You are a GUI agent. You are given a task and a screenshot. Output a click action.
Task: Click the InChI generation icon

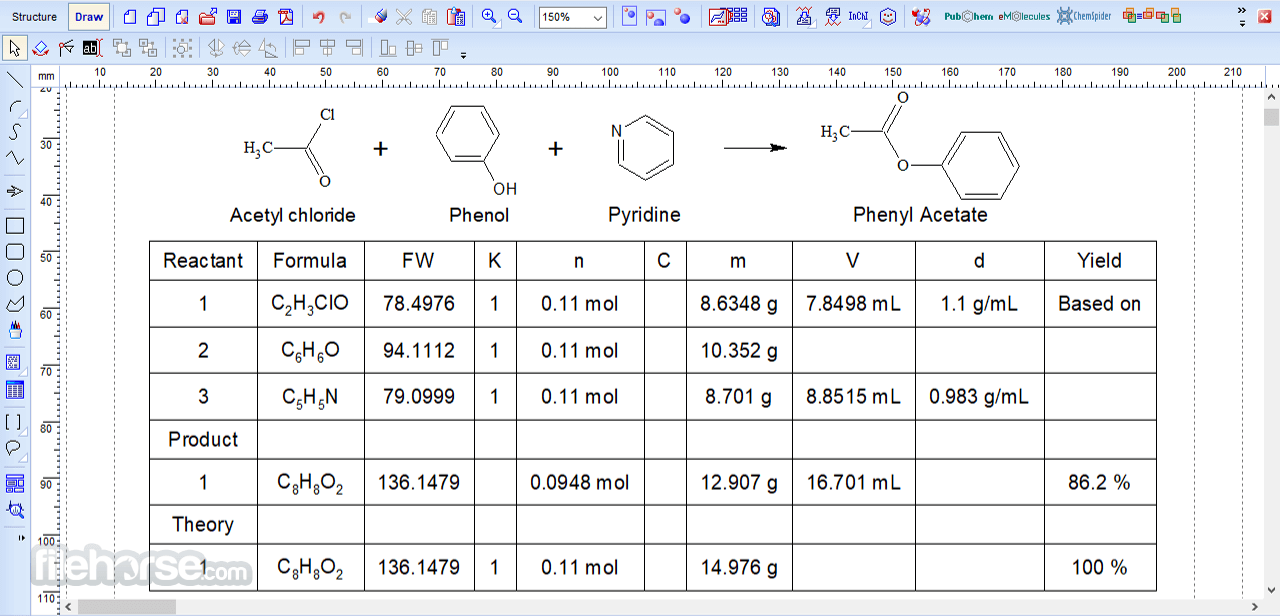pos(859,17)
